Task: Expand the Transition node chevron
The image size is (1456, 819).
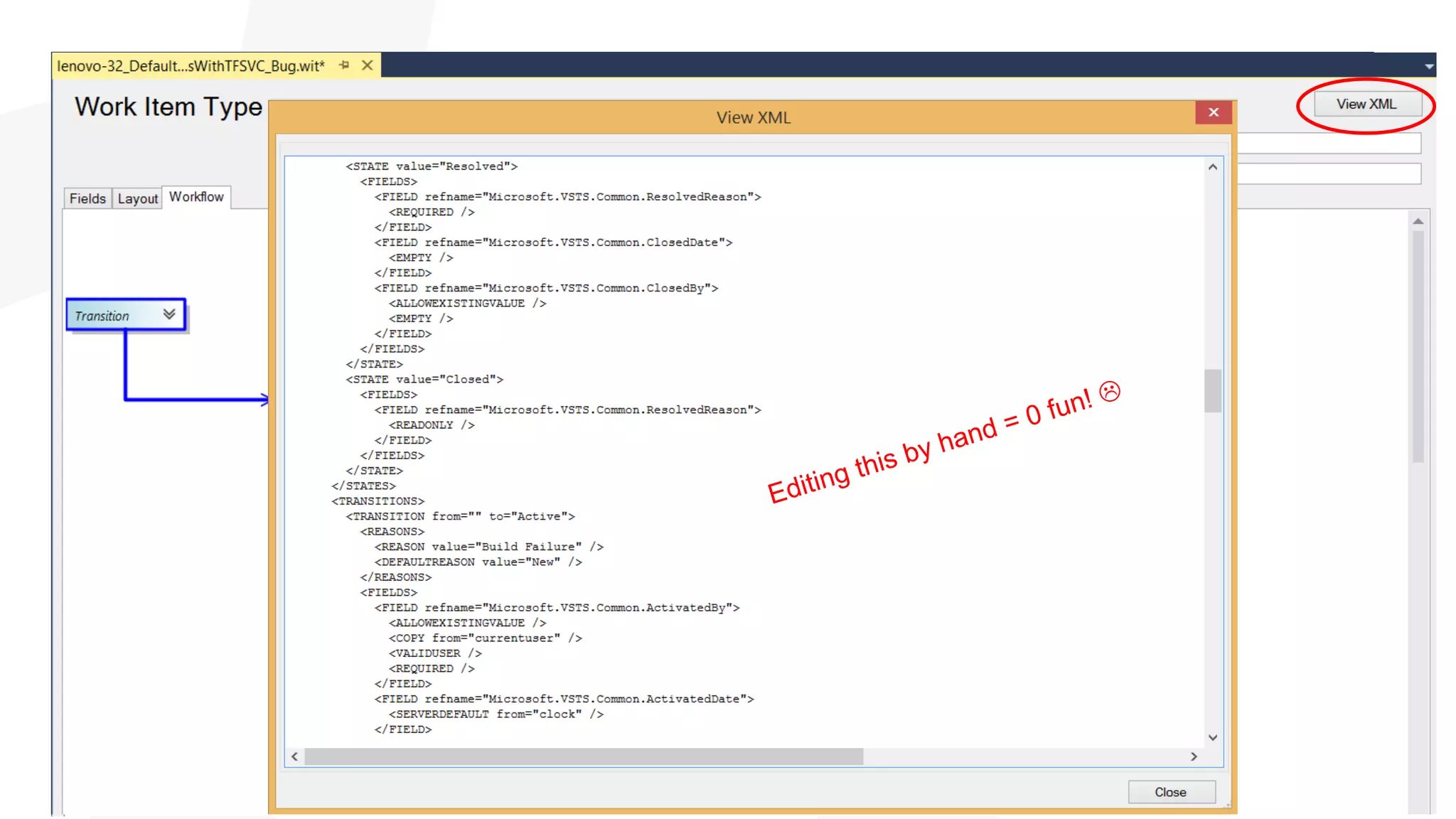Action: point(169,314)
